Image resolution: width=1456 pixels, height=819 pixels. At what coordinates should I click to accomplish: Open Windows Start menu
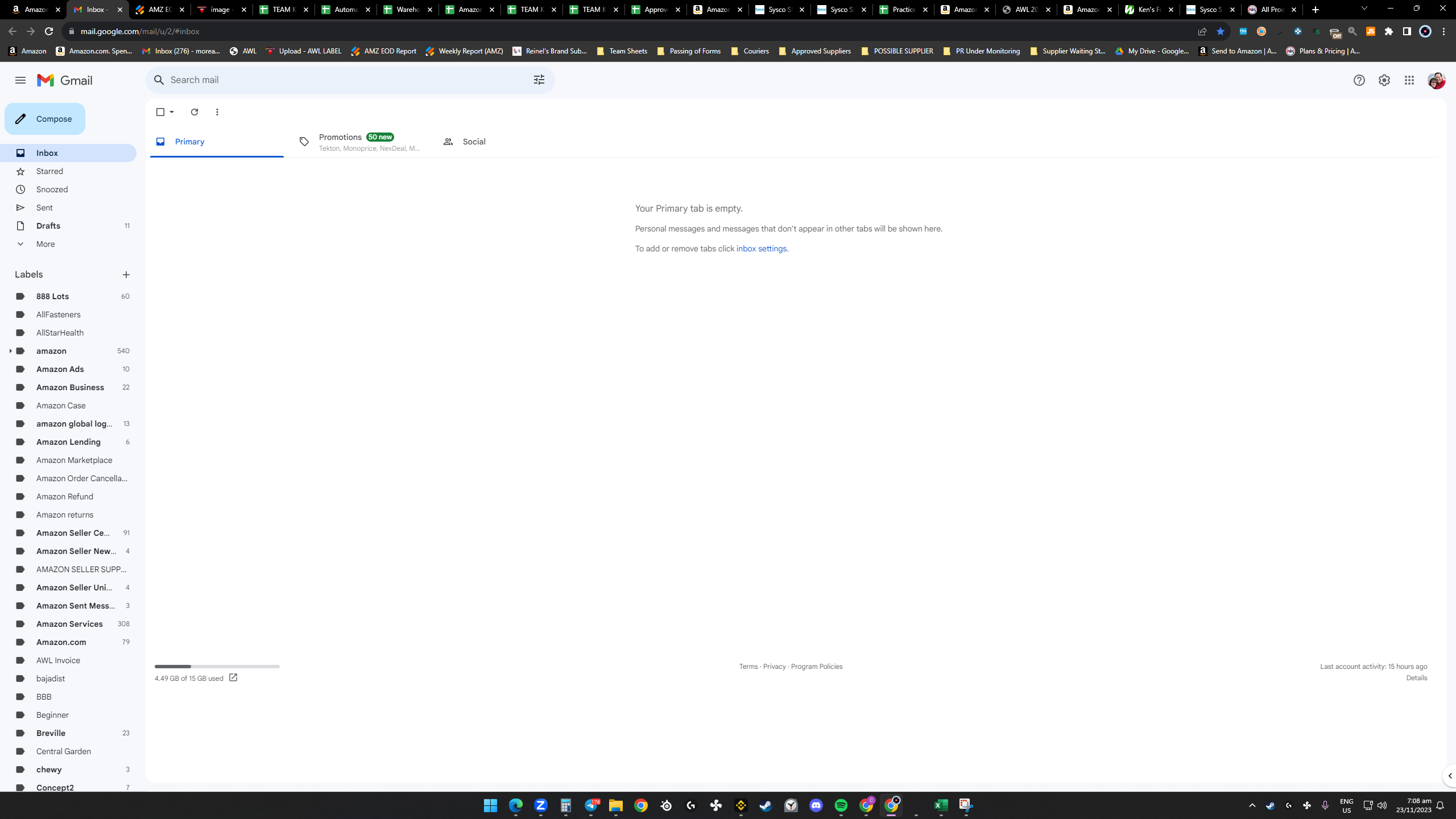490,805
